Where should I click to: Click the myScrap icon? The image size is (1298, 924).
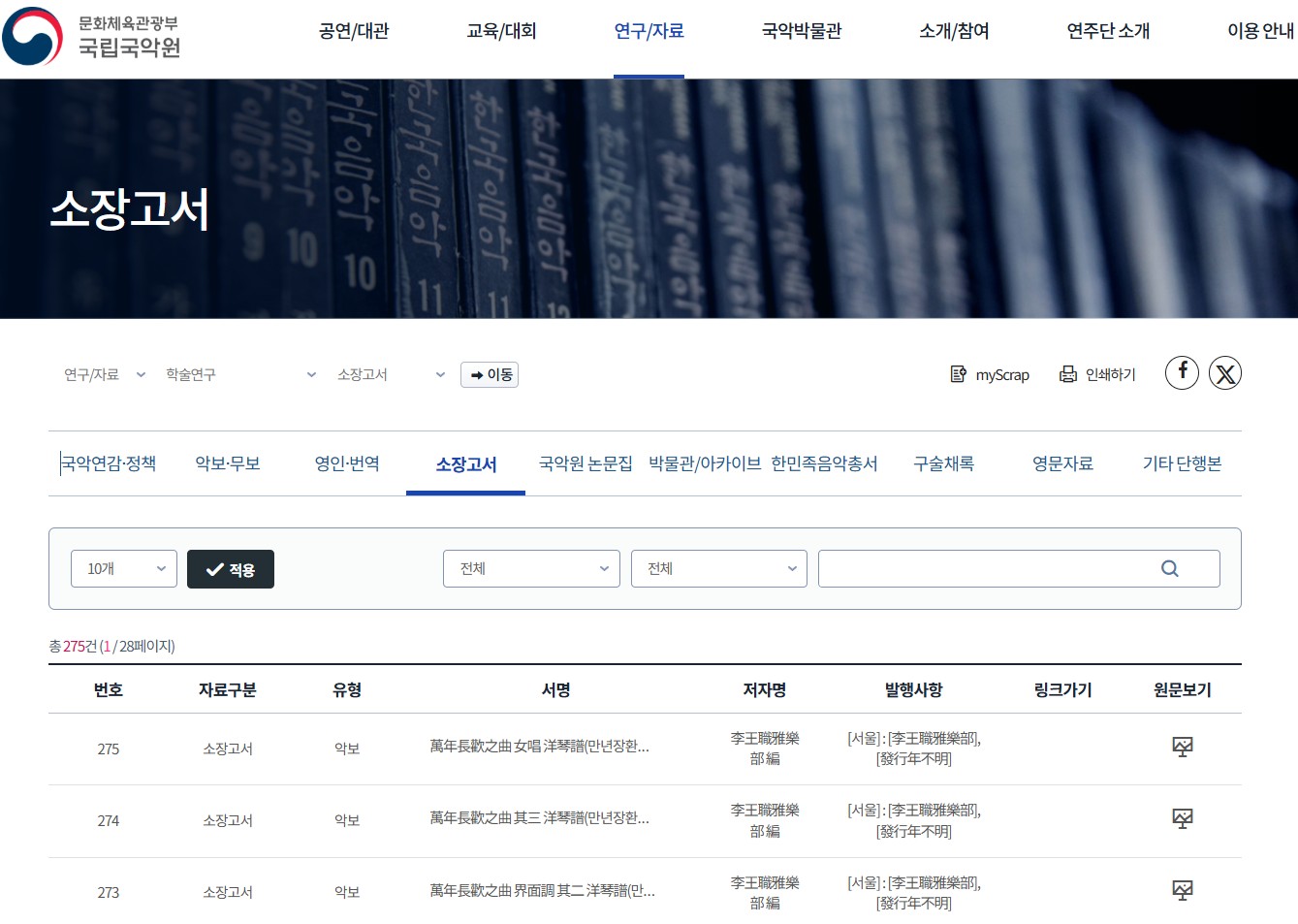[x=959, y=374]
